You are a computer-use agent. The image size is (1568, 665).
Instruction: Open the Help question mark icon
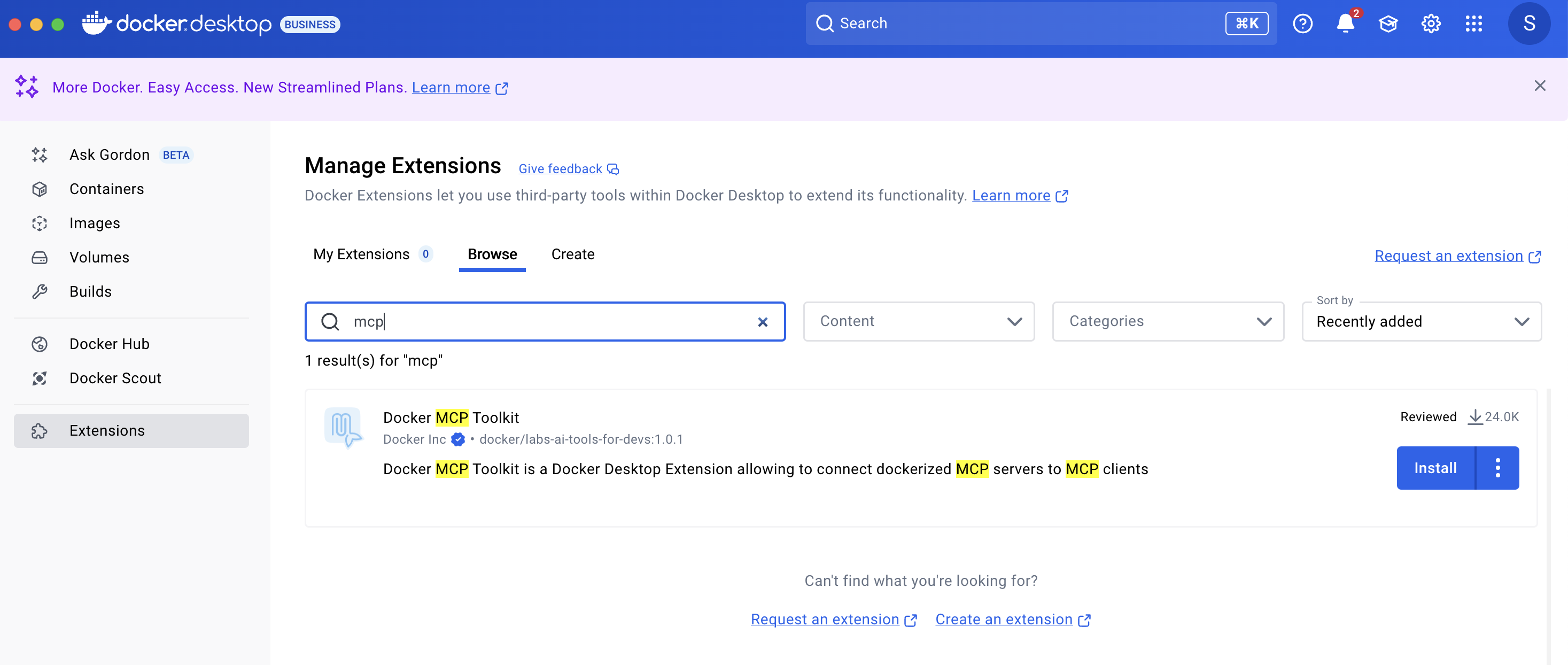tap(1302, 24)
